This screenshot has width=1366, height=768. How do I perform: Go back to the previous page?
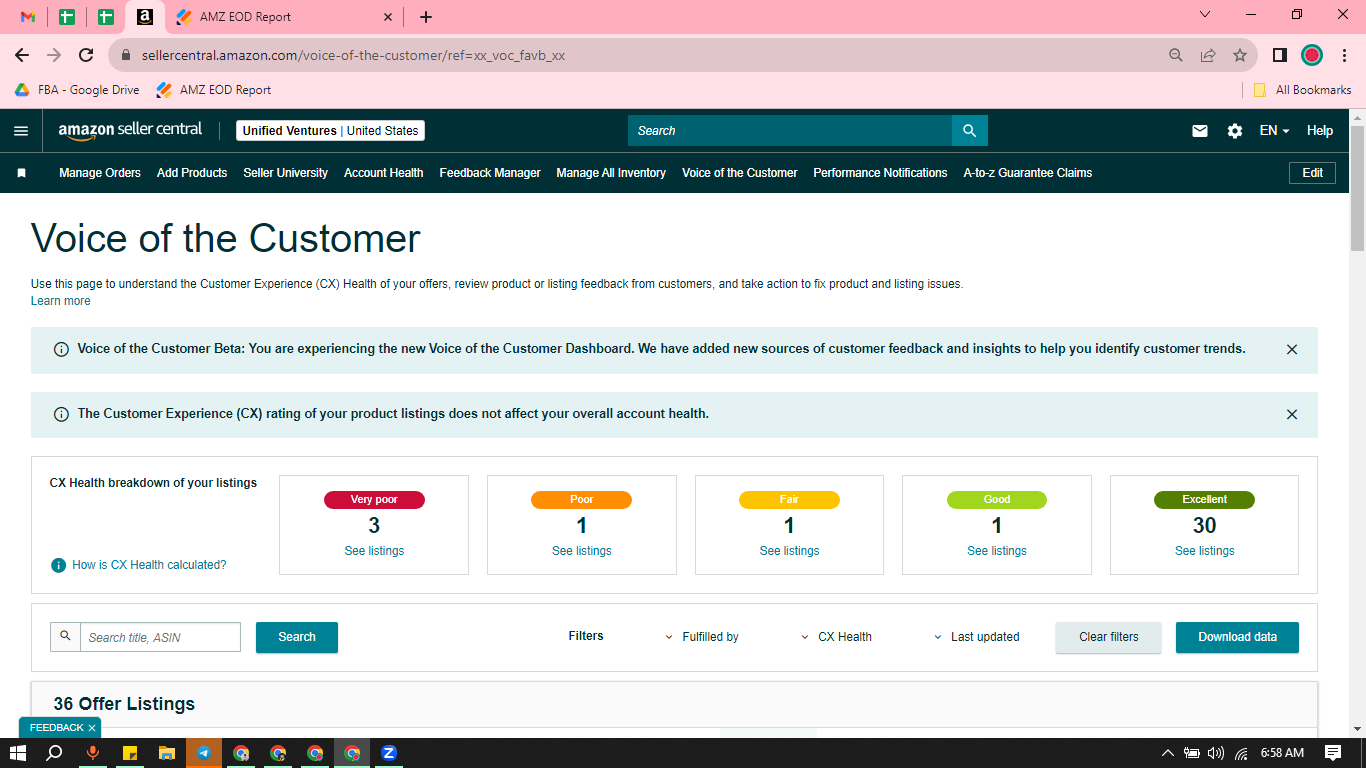[22, 55]
